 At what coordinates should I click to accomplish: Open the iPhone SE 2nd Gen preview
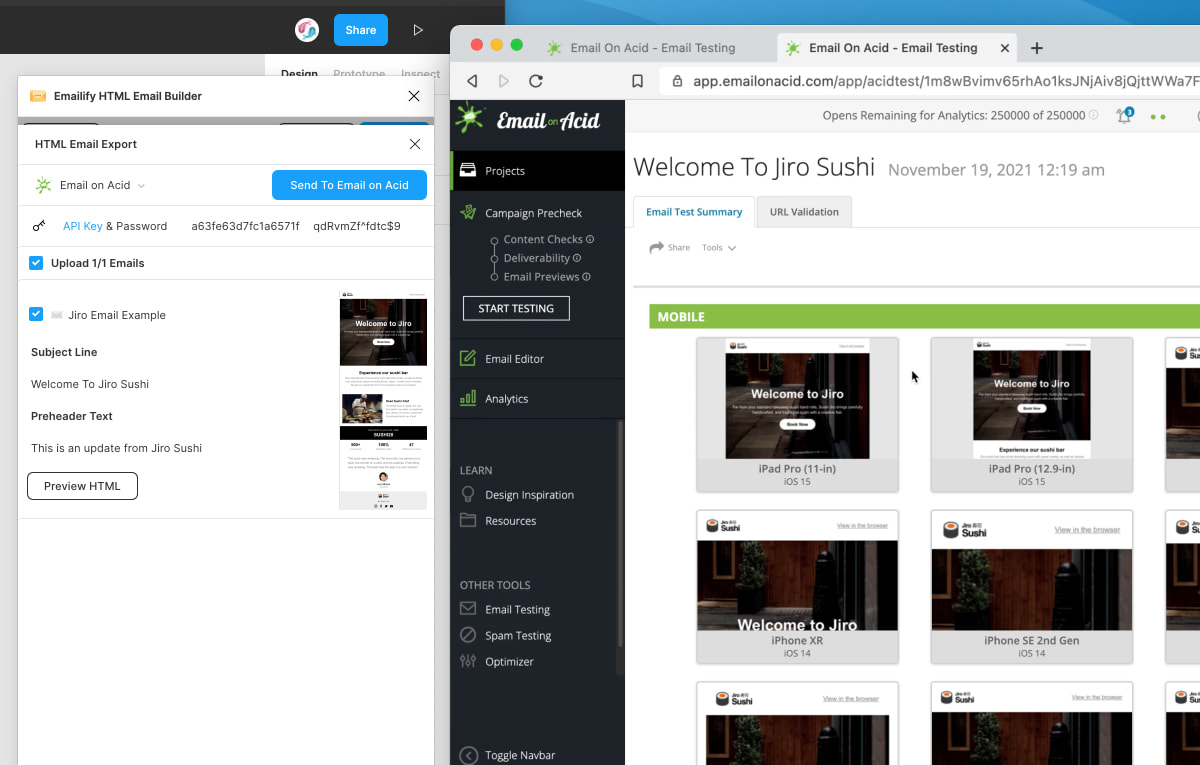point(1032,587)
